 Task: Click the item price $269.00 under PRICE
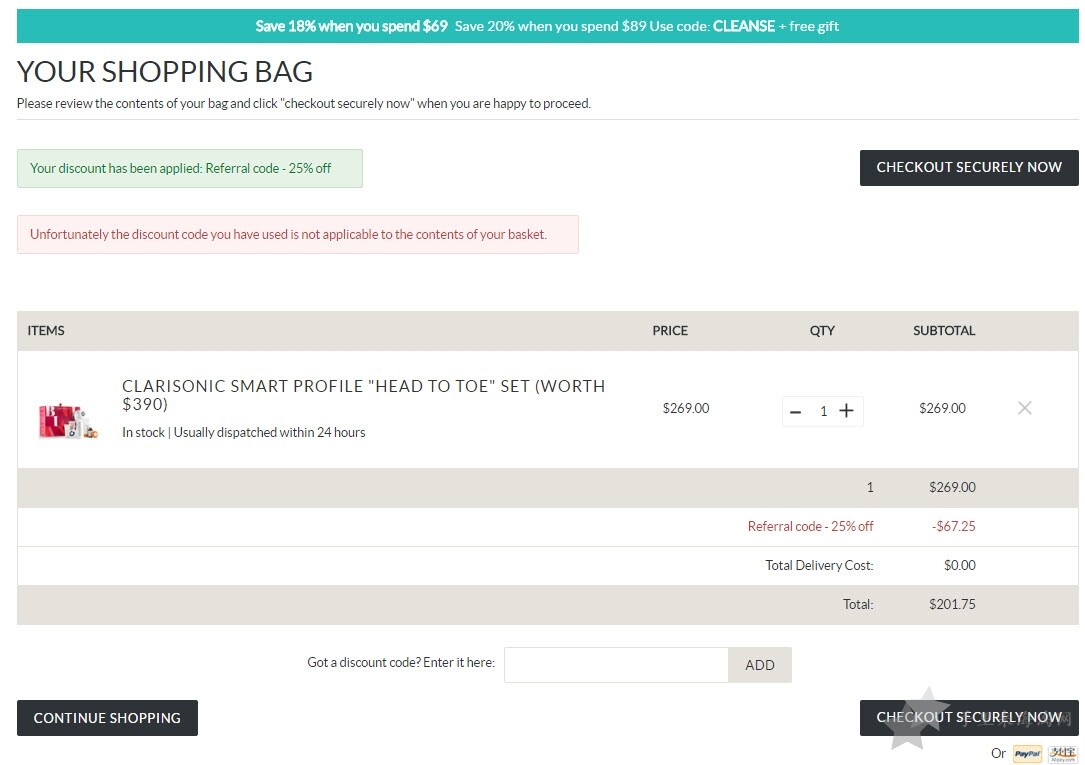(x=686, y=408)
